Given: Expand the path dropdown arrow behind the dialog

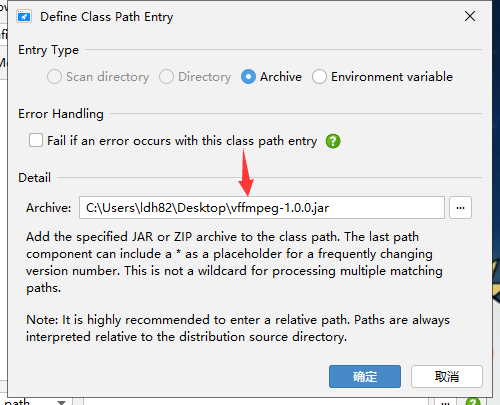Looking at the screenshot, I should click(62, 402).
